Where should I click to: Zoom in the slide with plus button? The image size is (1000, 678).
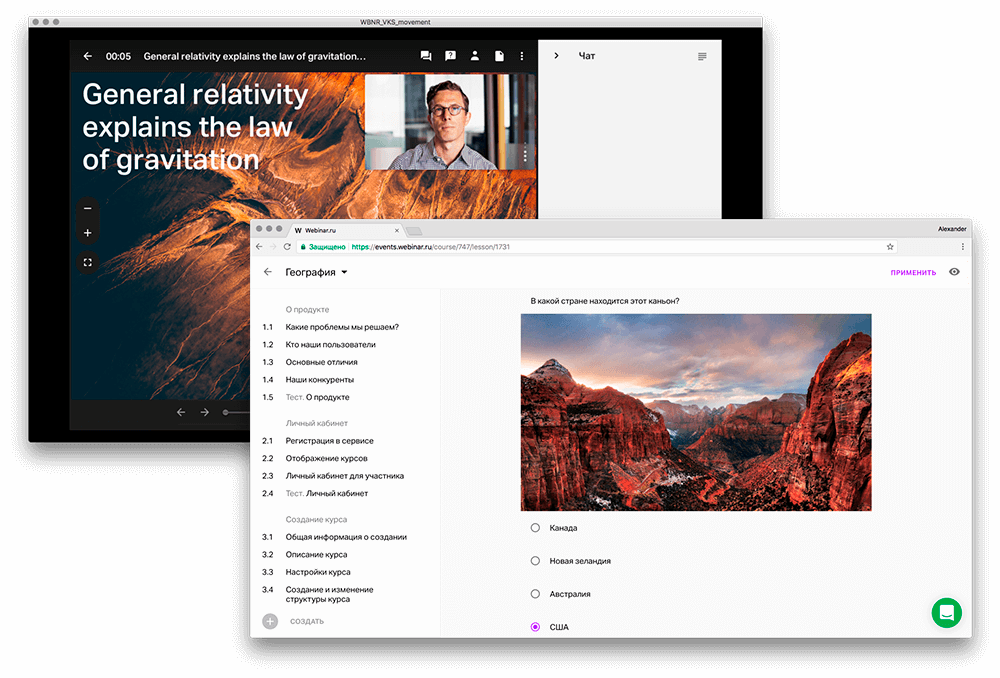(x=88, y=233)
